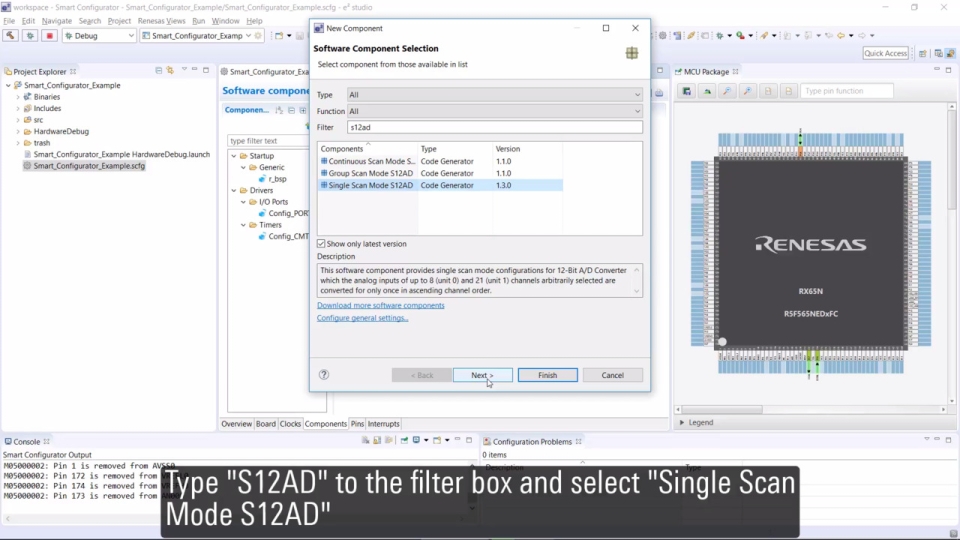Click the help question mark icon
This screenshot has width=960, height=540.
[x=324, y=375]
